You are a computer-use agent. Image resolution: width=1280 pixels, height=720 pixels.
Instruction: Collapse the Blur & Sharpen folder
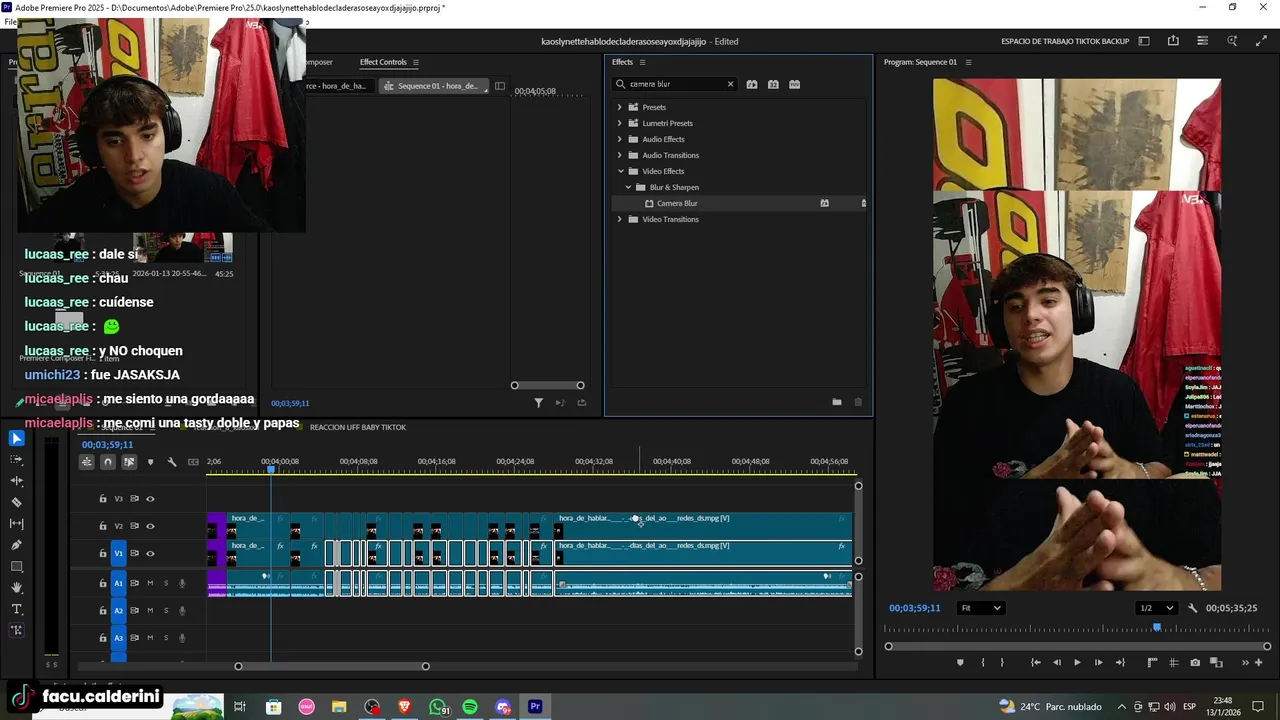(x=628, y=187)
